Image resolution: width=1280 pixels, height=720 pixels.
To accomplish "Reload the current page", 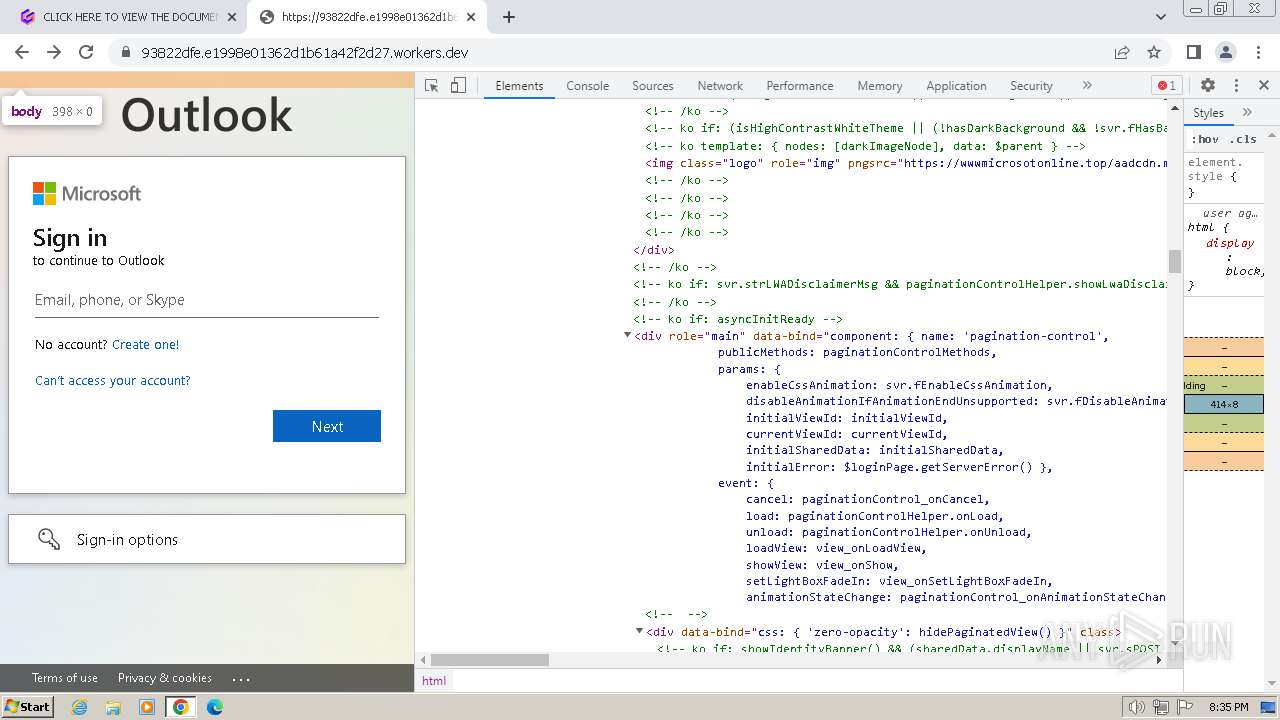I will 86,52.
